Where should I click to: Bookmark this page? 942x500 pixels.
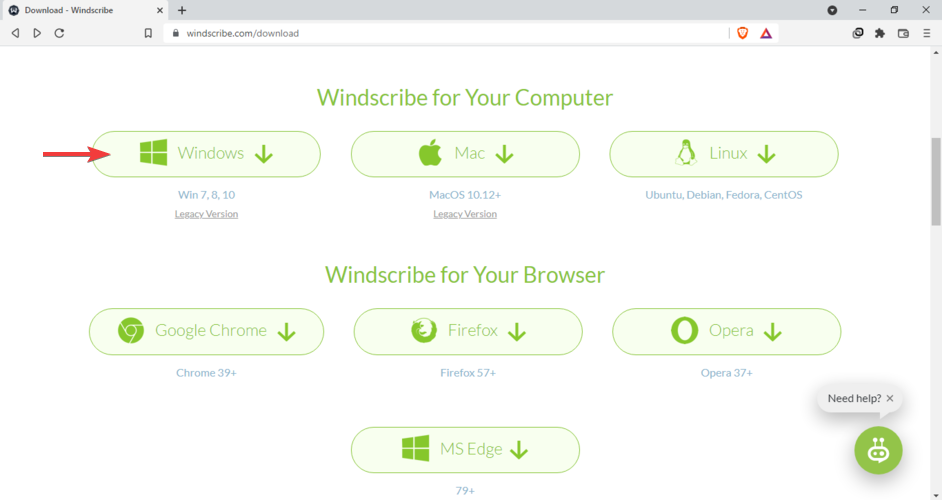(148, 33)
